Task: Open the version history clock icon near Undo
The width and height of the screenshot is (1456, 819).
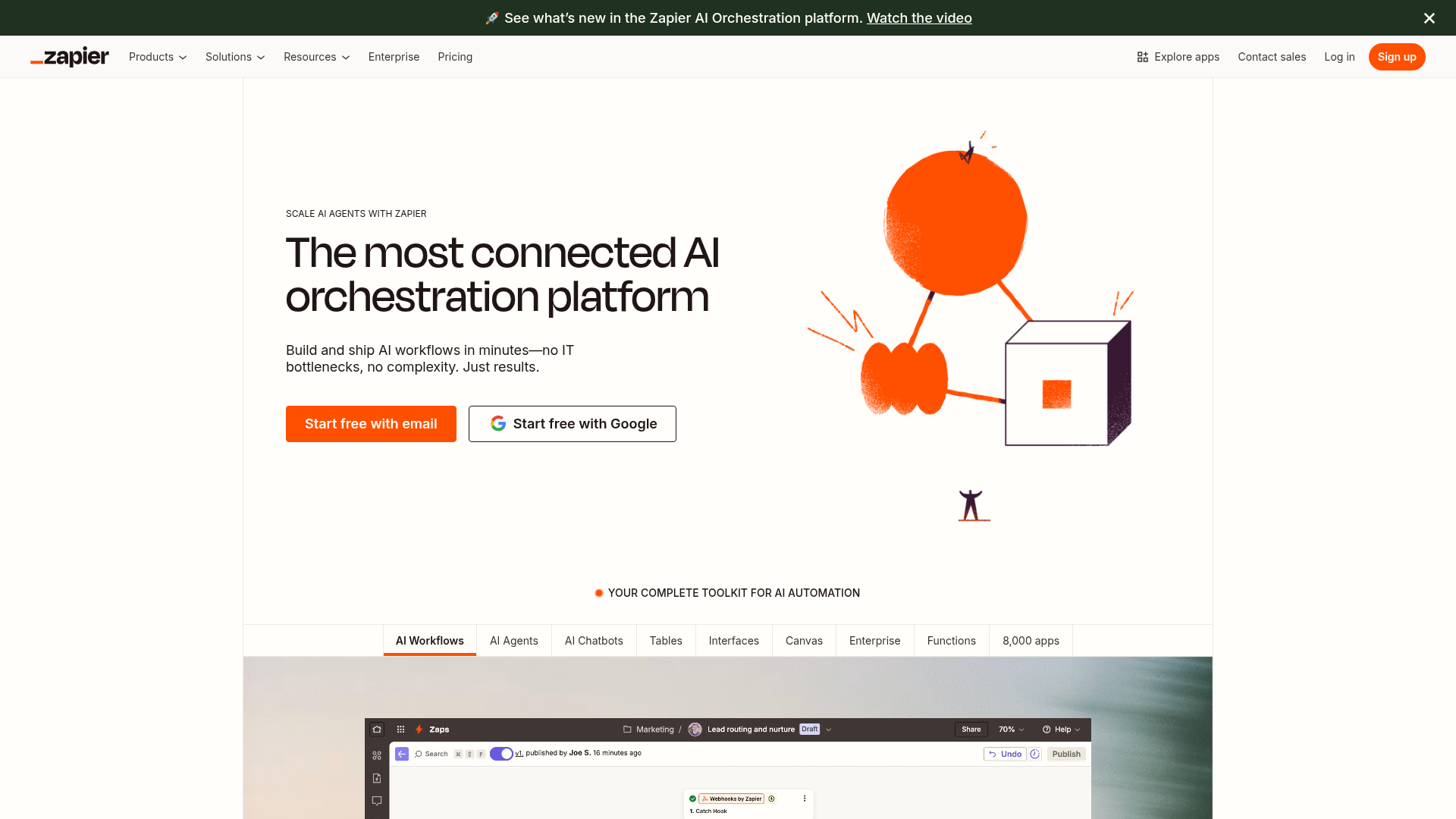Action: pos(1034,754)
